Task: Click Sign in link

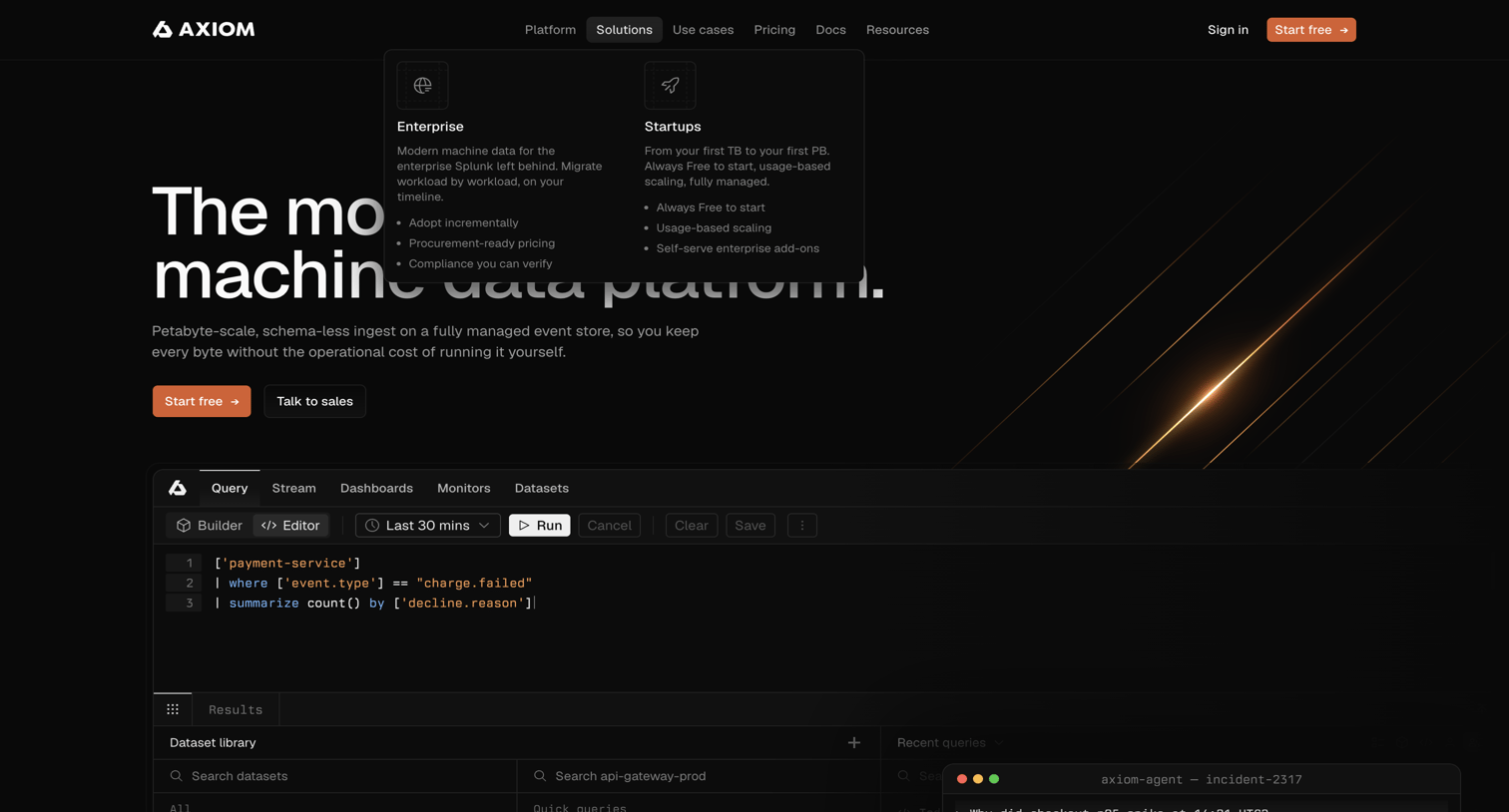Action: coord(1228,30)
